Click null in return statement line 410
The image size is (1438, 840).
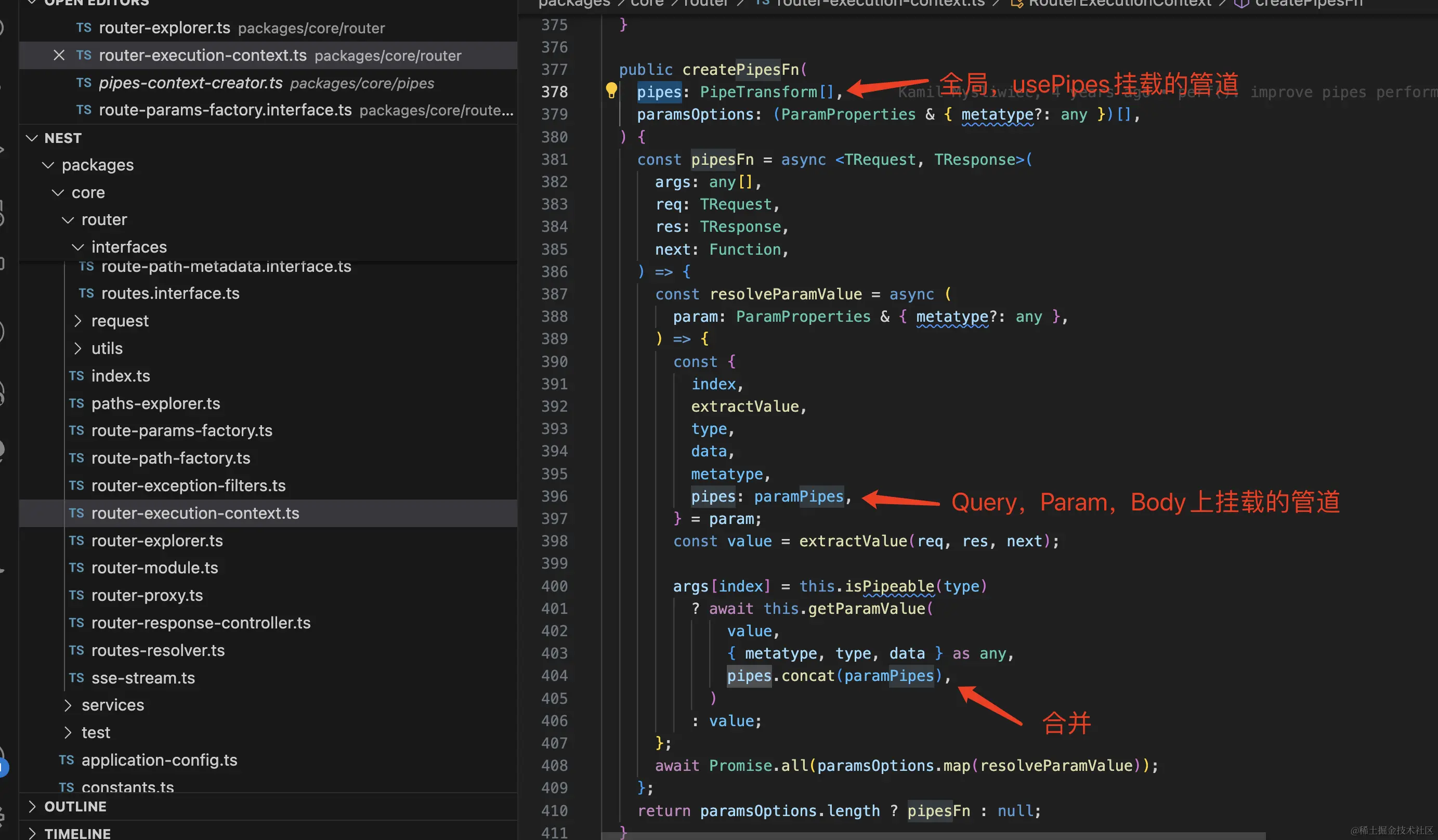[x=1015, y=810]
